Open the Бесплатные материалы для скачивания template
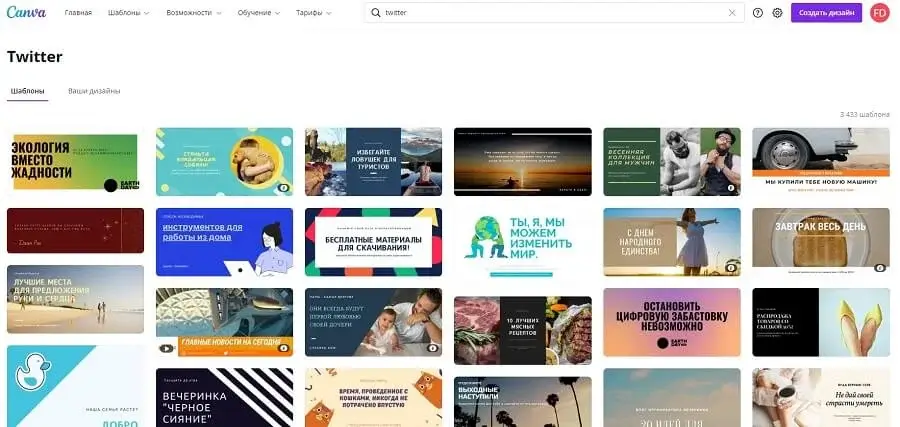 click(372, 241)
